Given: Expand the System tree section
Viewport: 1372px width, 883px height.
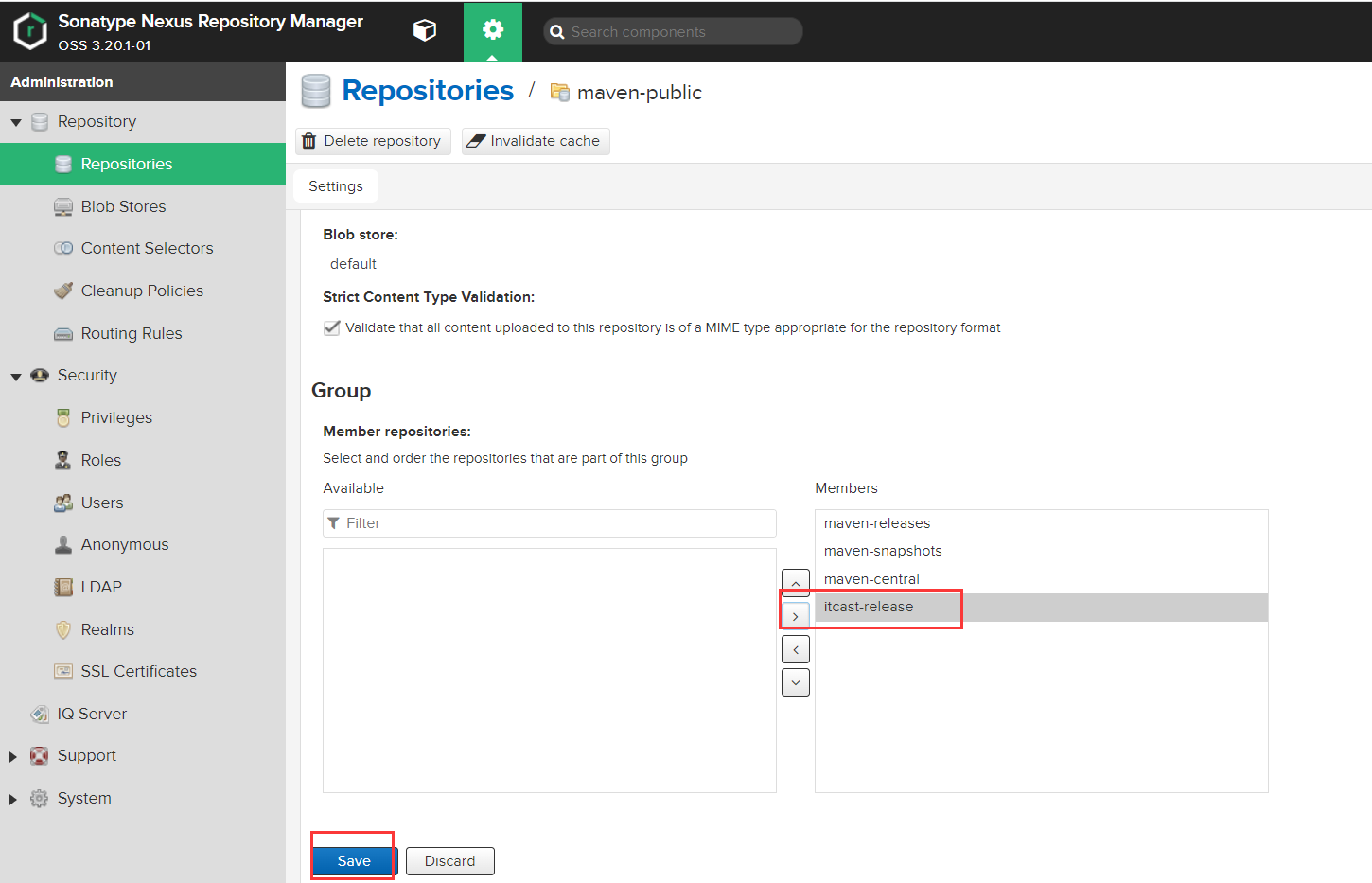Looking at the screenshot, I should coord(13,799).
